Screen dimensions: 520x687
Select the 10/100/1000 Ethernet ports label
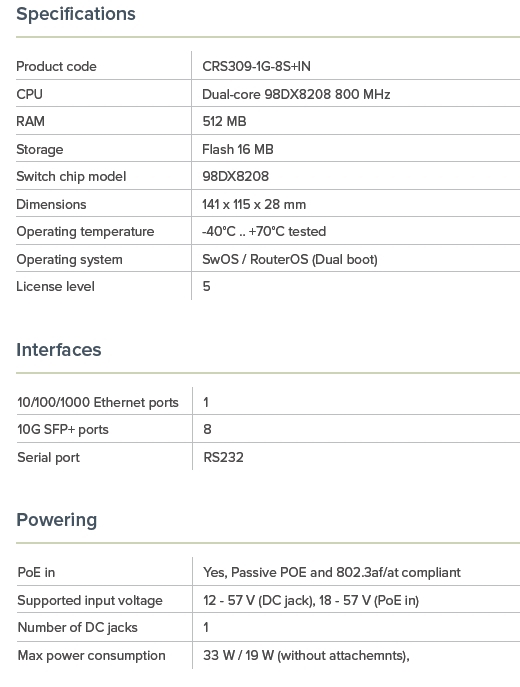pyautogui.click(x=98, y=402)
